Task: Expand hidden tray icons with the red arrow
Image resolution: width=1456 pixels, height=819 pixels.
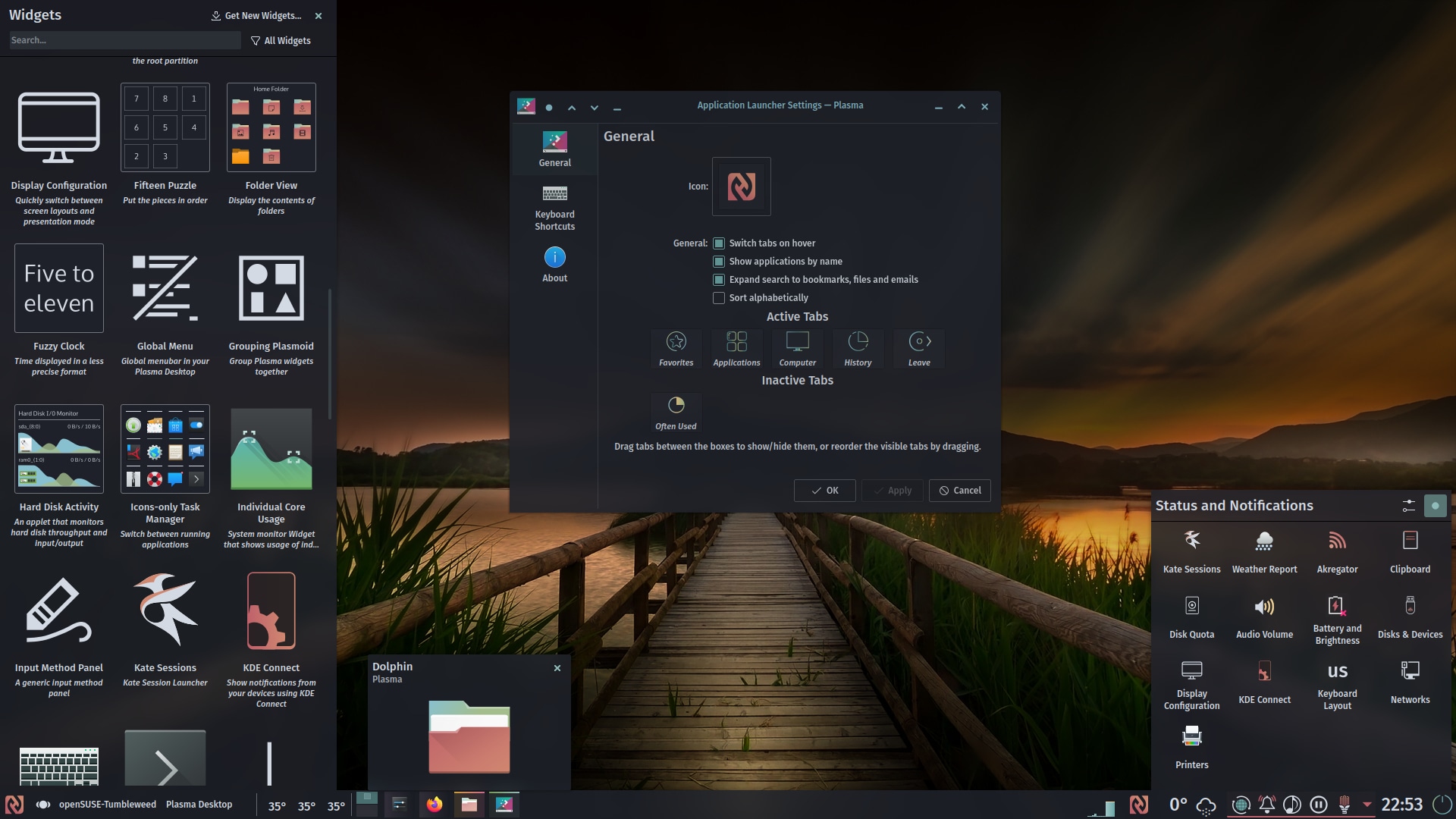Action: coord(1367,804)
